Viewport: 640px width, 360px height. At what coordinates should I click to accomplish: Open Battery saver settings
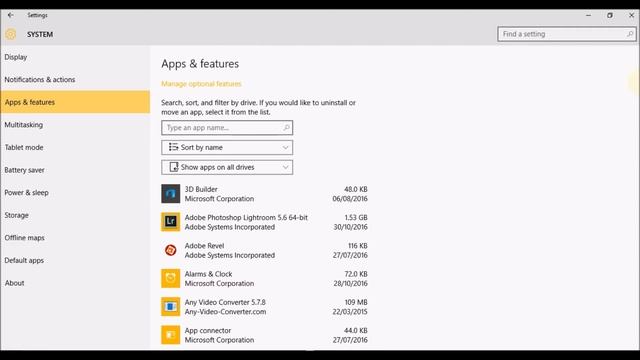tap(75, 170)
